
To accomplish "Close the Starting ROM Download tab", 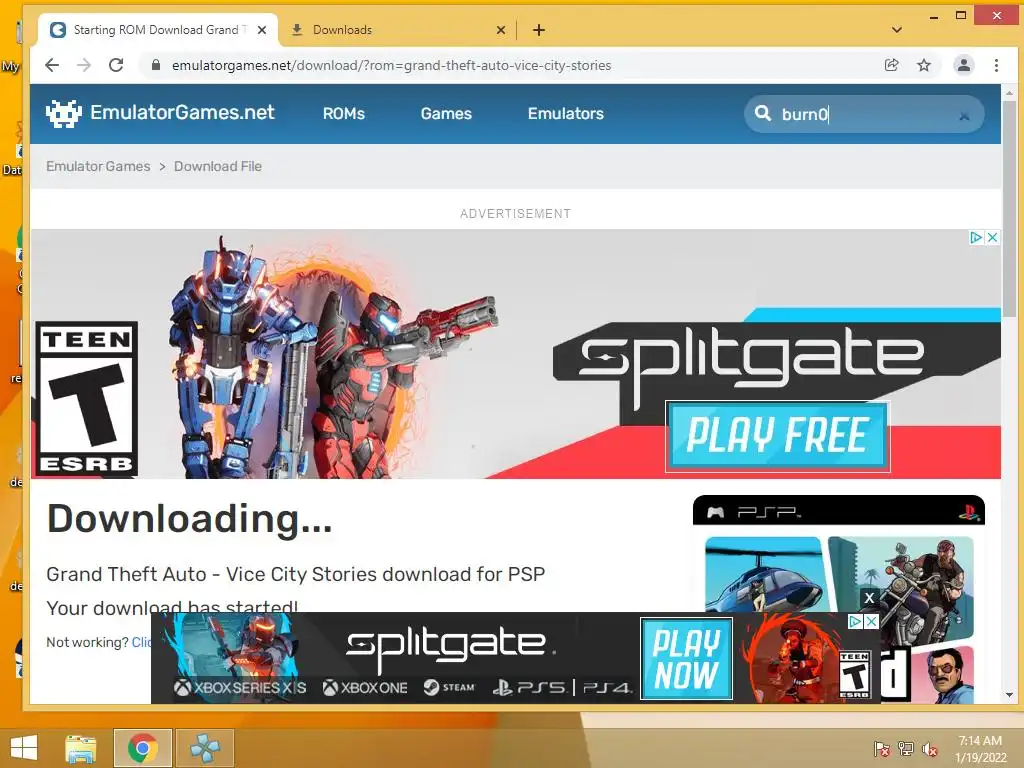I will coord(262,30).
